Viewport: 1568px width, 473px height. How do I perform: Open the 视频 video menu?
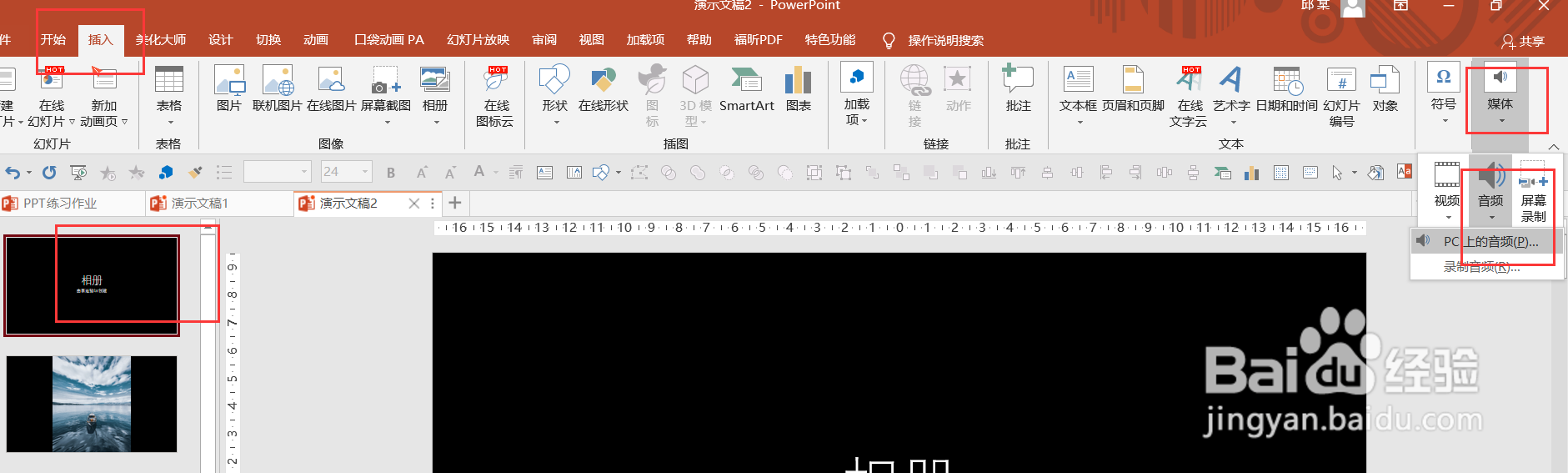(1447, 190)
